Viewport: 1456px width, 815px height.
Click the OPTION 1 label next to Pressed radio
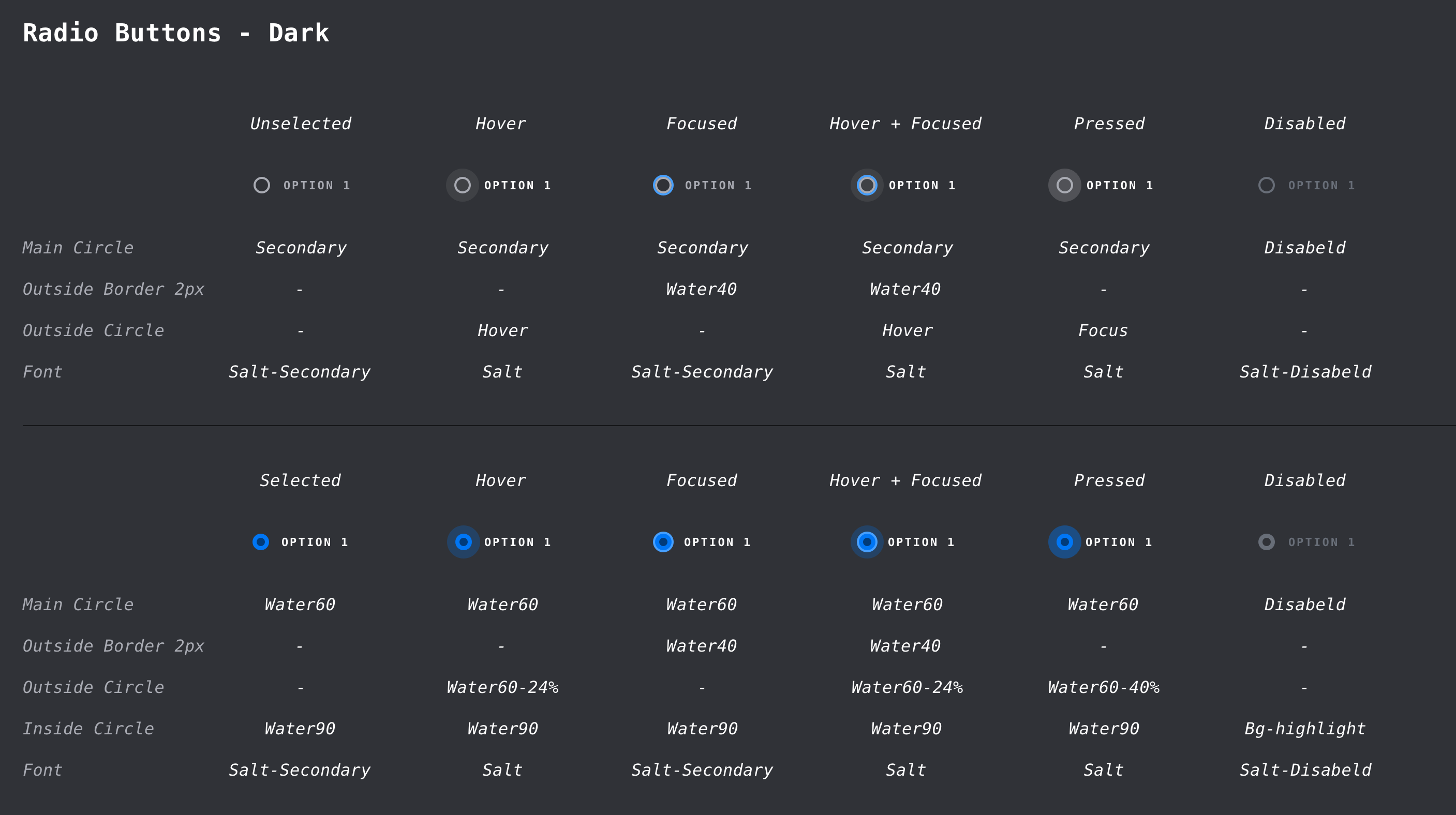pos(1119,185)
